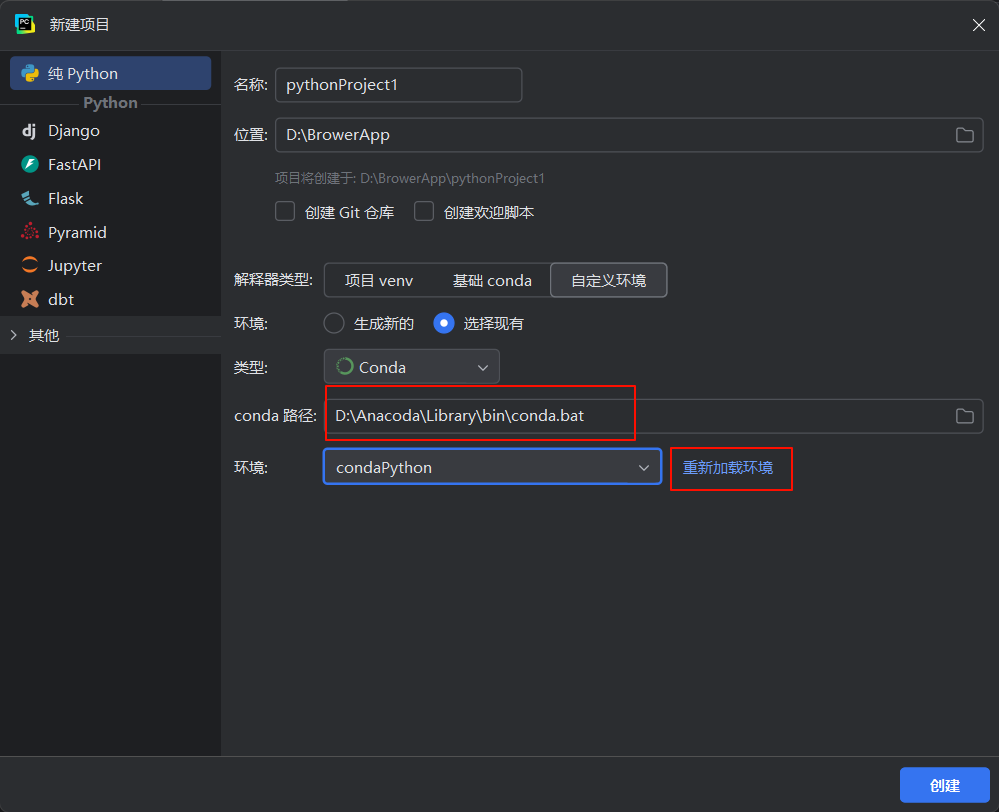Image resolution: width=999 pixels, height=812 pixels.
Task: Open the 类型 Conda dropdown
Action: pos(412,366)
